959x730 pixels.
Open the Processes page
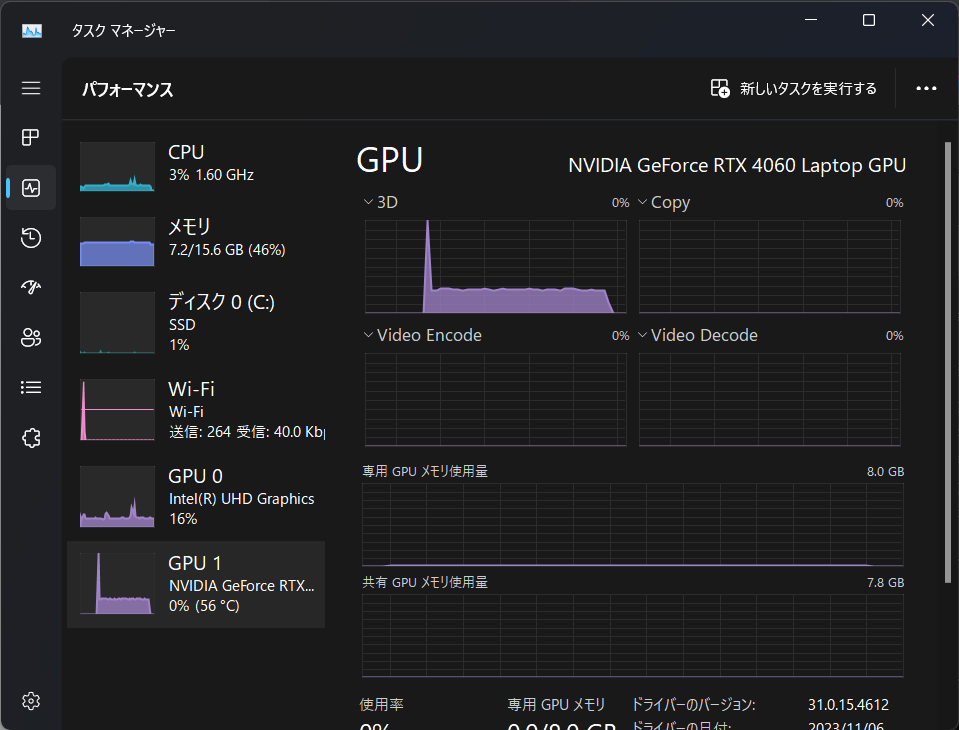click(30, 137)
